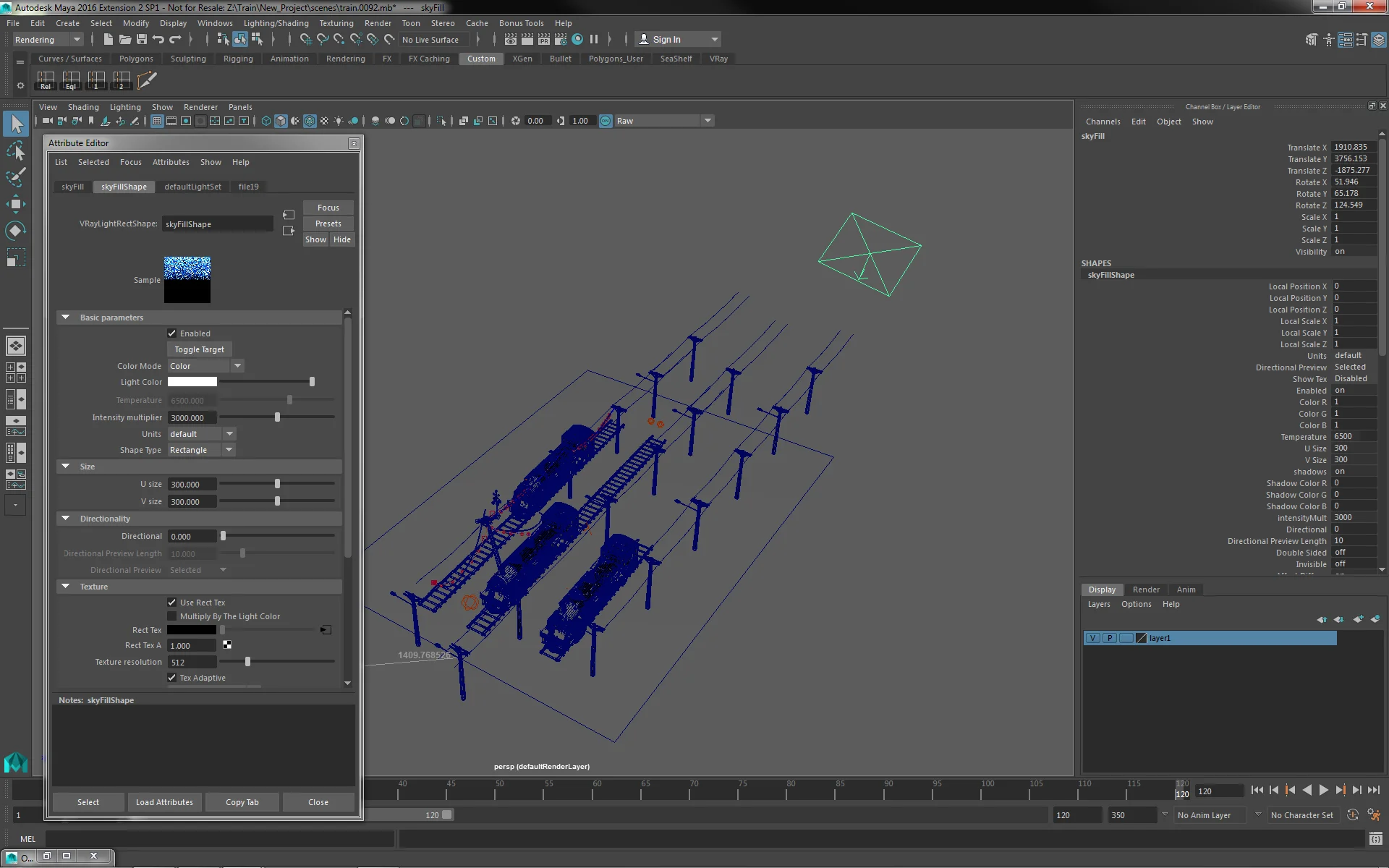This screenshot has height=868, width=1389.
Task: Pick the Paint selection tool
Action: pos(16,177)
